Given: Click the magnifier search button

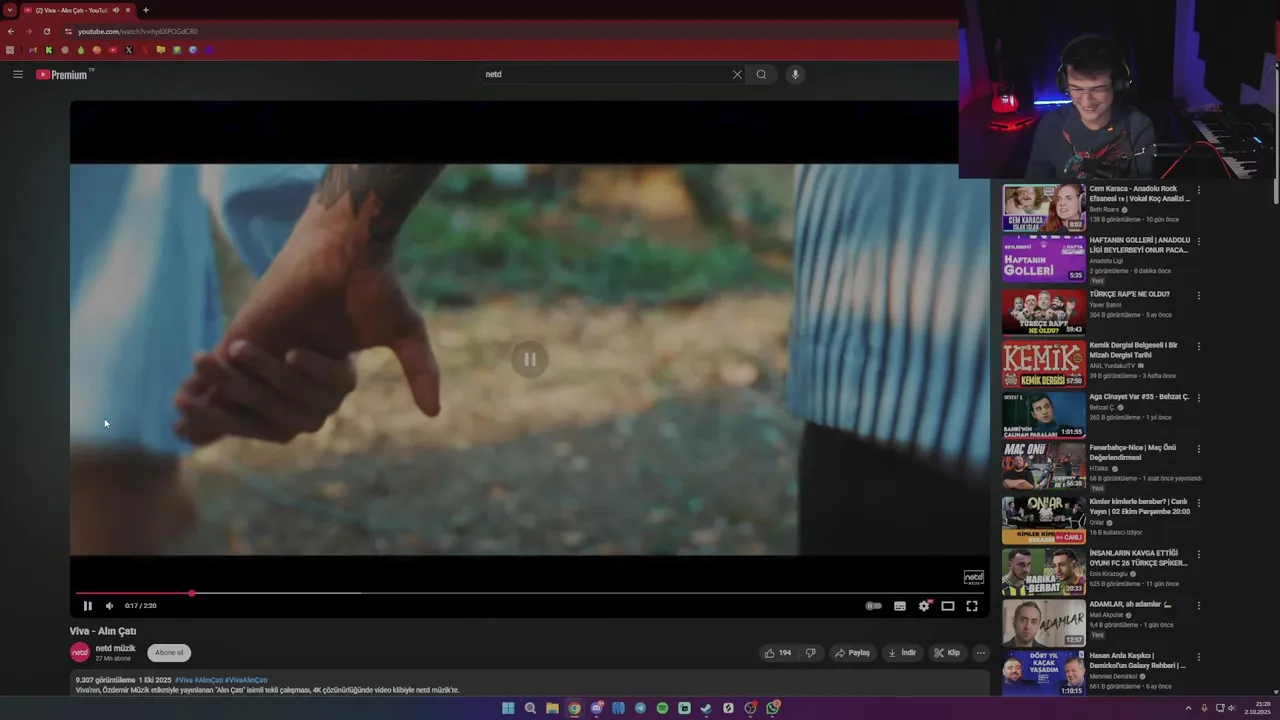Looking at the screenshot, I should [x=761, y=74].
